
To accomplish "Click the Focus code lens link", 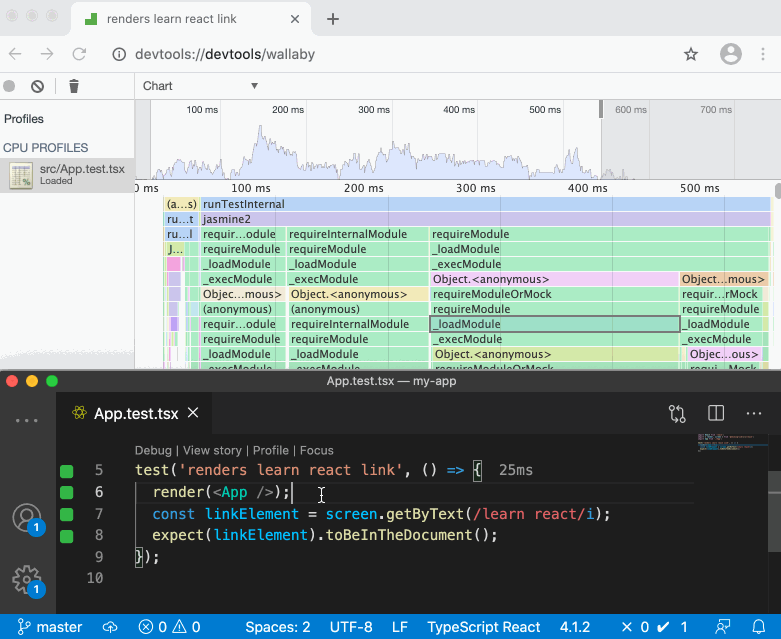I will 316,450.
